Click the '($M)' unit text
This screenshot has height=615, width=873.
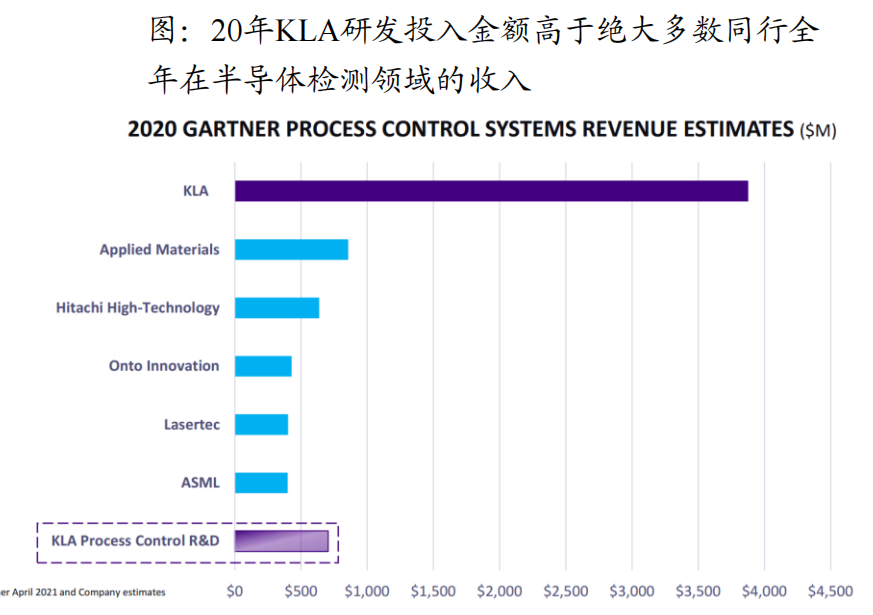818,131
